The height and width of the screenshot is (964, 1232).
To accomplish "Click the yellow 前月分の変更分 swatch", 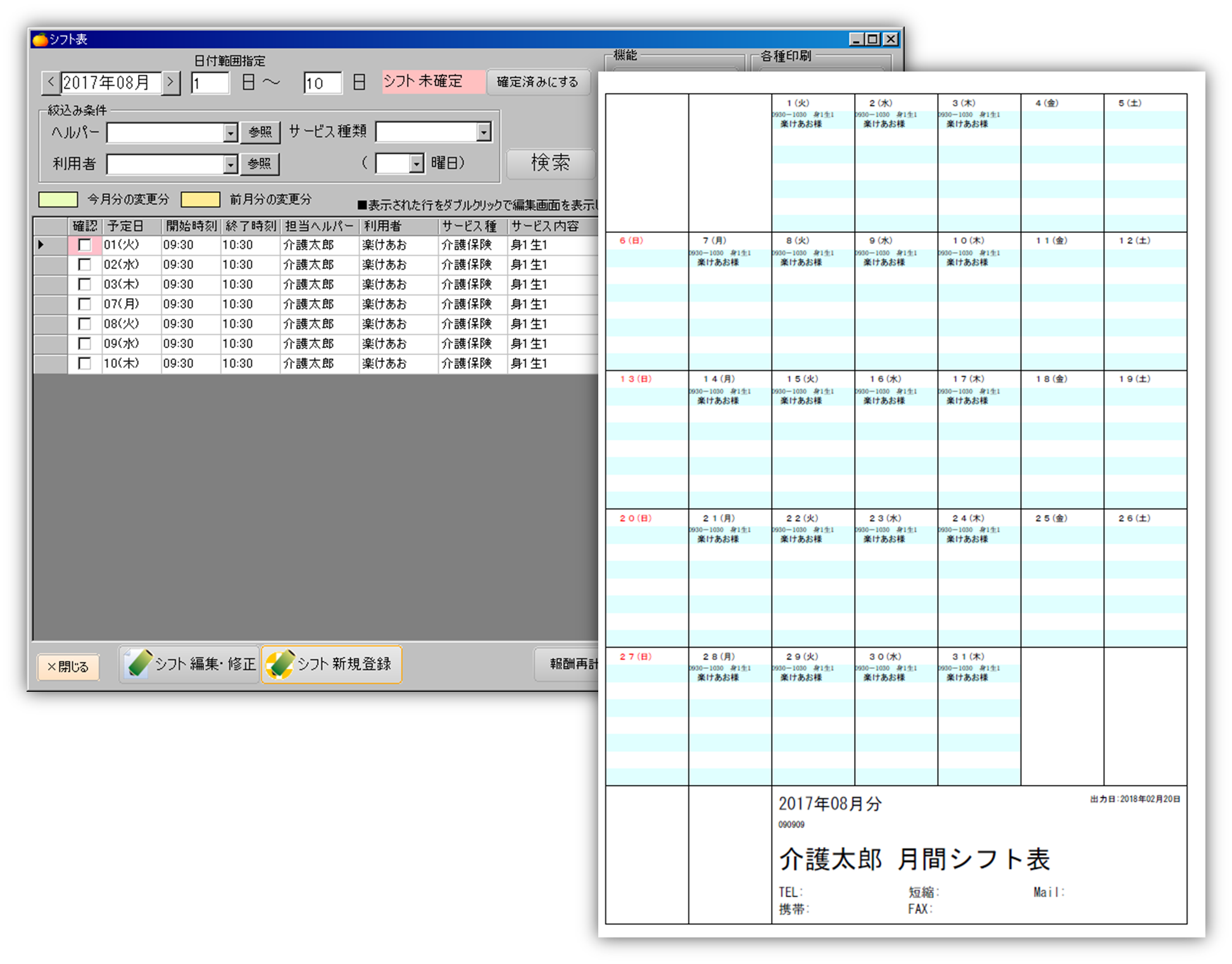I will tap(201, 199).
